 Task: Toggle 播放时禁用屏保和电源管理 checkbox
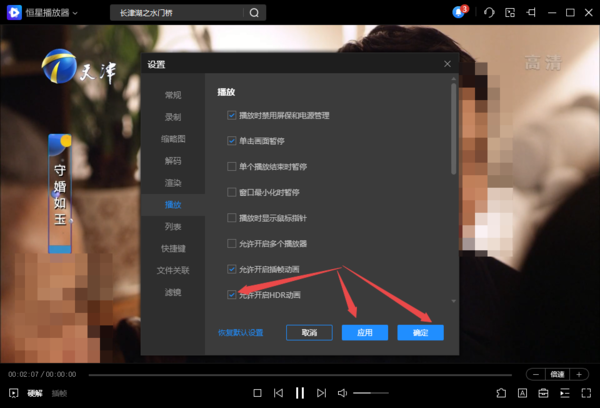coord(232,116)
